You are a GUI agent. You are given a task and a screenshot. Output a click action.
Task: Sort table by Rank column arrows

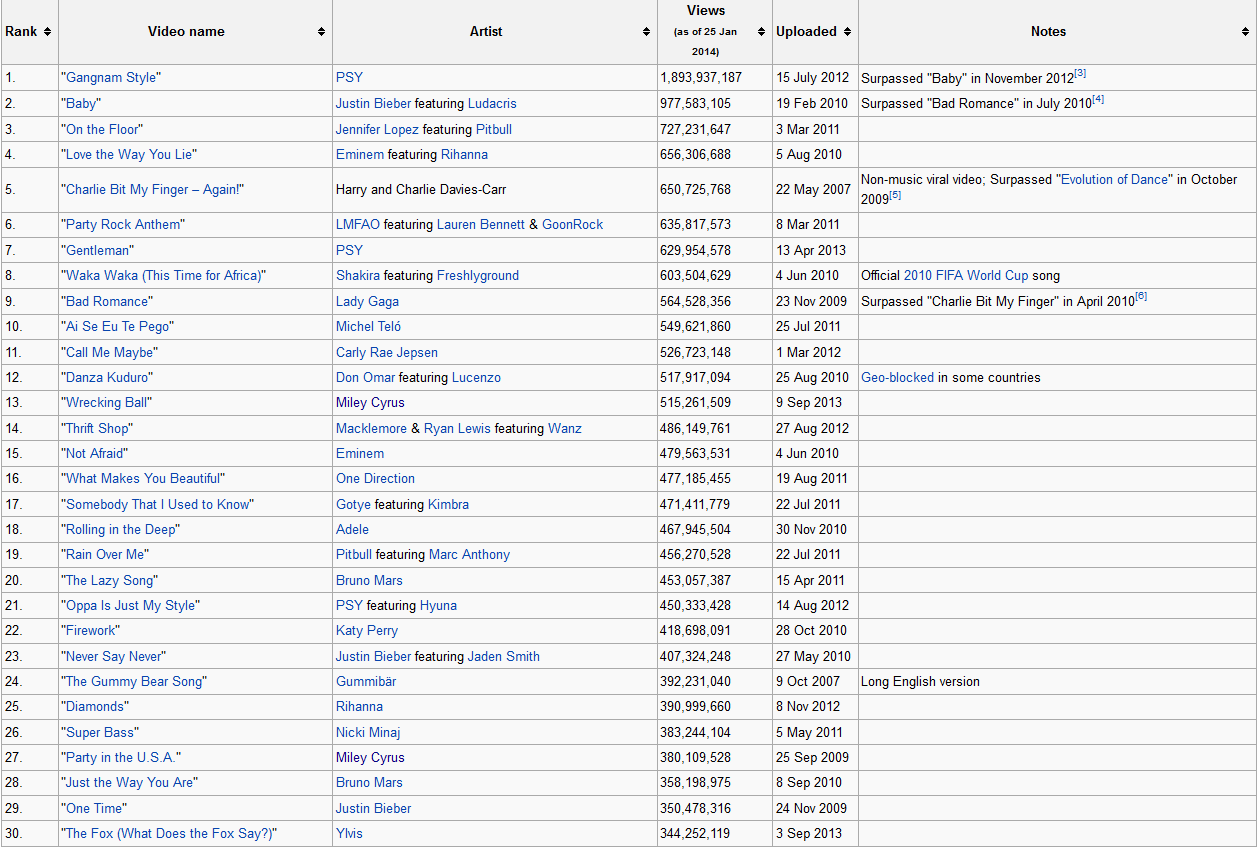pyautogui.click(x=48, y=32)
